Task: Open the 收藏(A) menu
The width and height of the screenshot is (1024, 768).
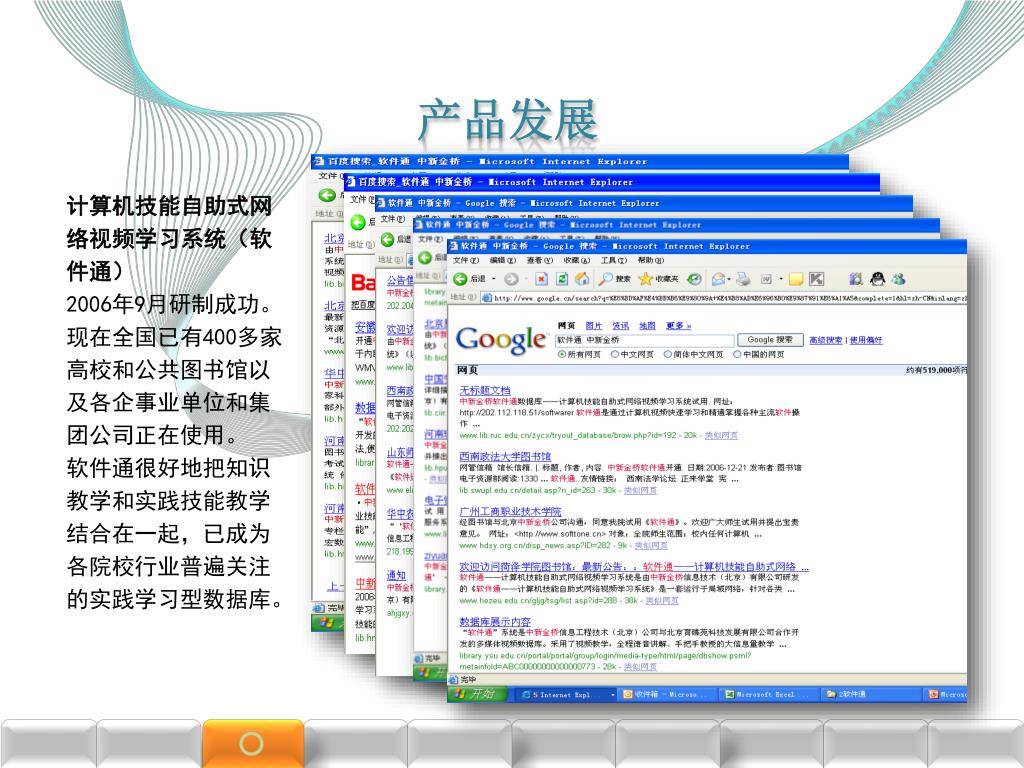Action: 577,260
